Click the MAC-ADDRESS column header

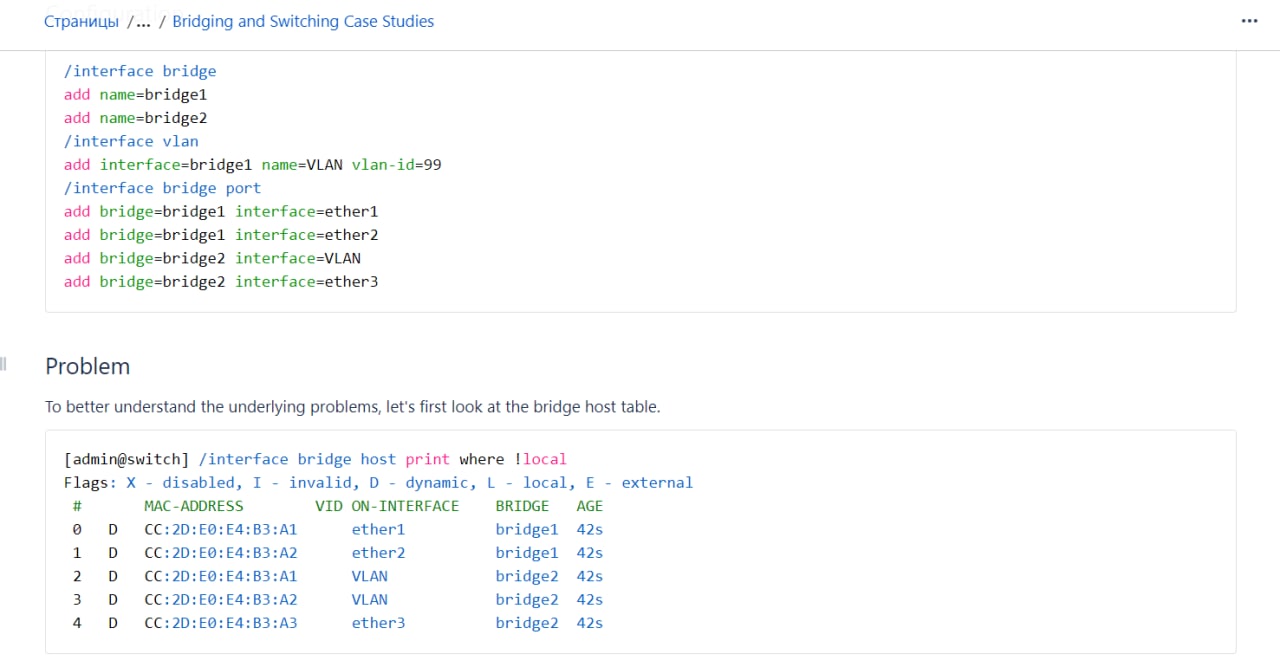[x=194, y=506]
